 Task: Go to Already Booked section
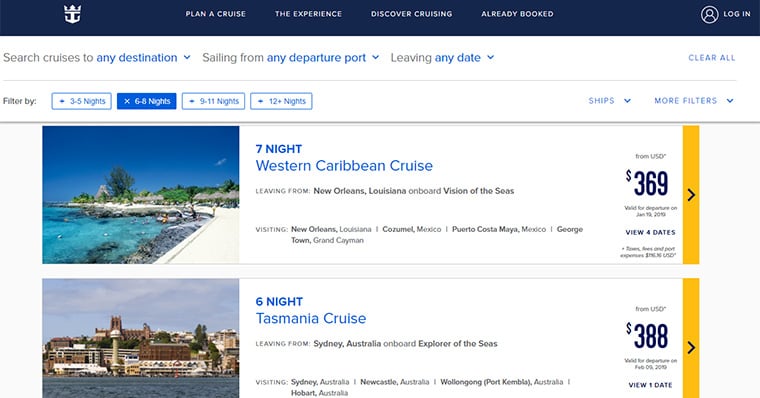point(517,14)
